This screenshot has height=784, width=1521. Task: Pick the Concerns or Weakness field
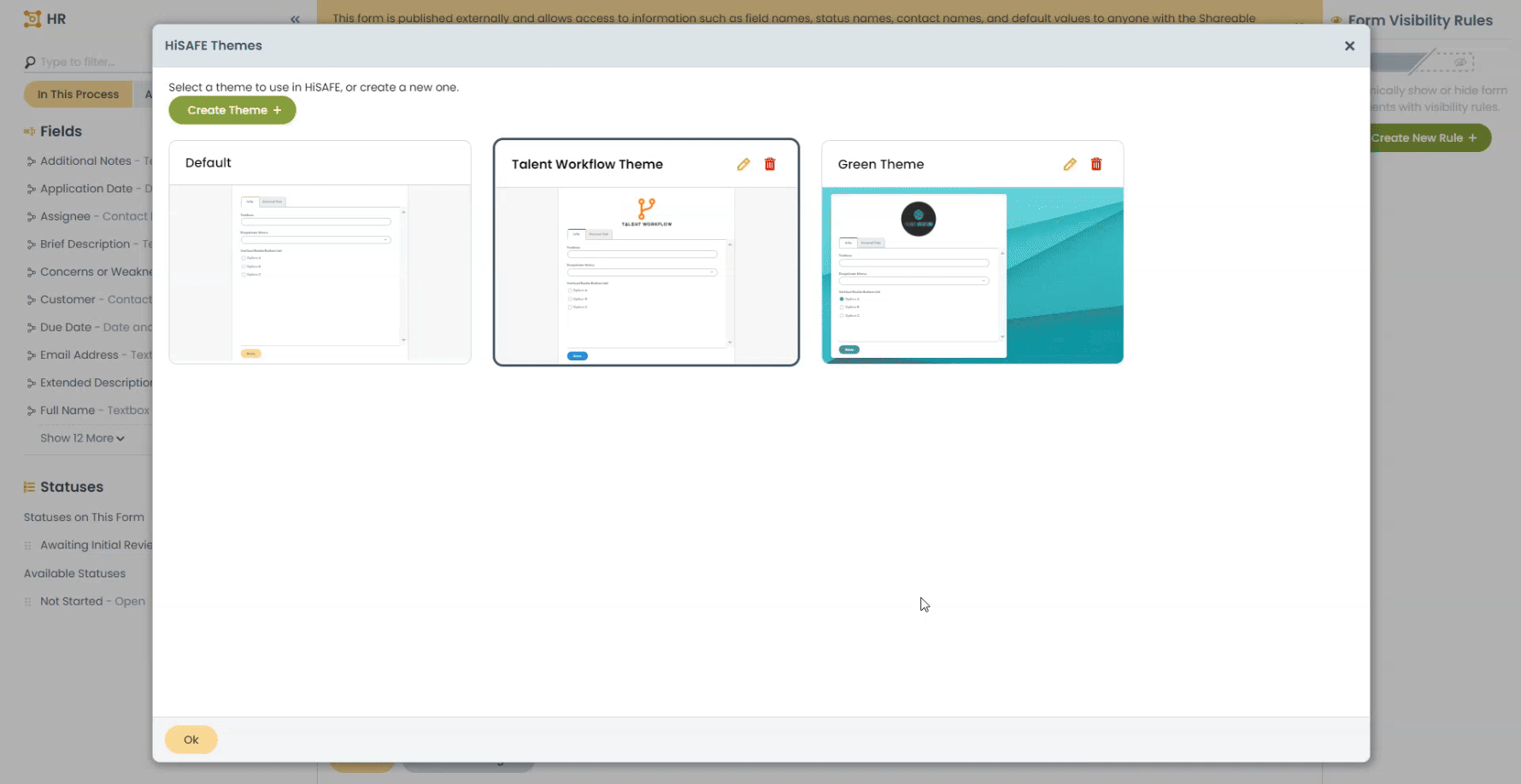[89, 272]
